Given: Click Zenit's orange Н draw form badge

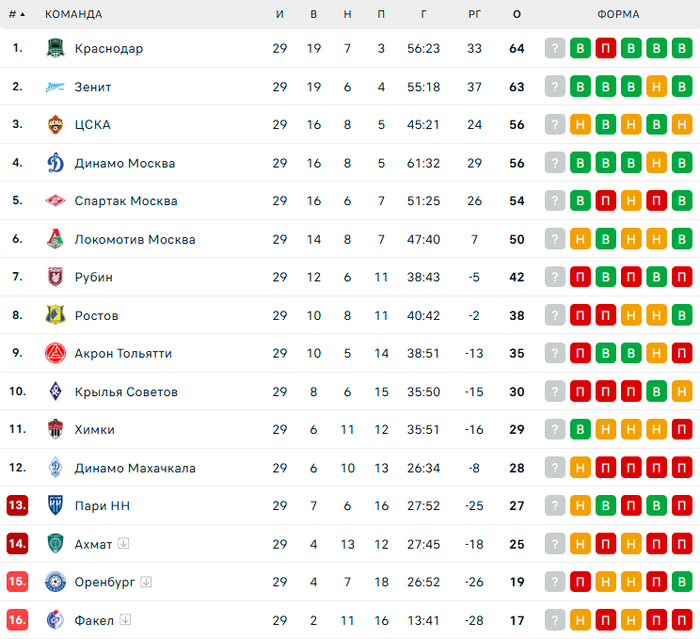Looking at the screenshot, I should point(656,87).
